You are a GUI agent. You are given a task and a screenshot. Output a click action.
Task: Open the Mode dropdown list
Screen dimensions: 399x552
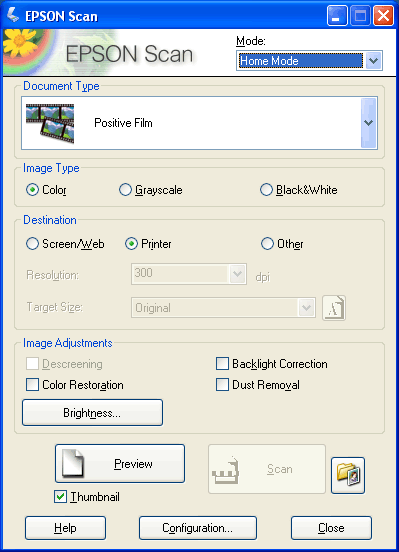(373, 61)
